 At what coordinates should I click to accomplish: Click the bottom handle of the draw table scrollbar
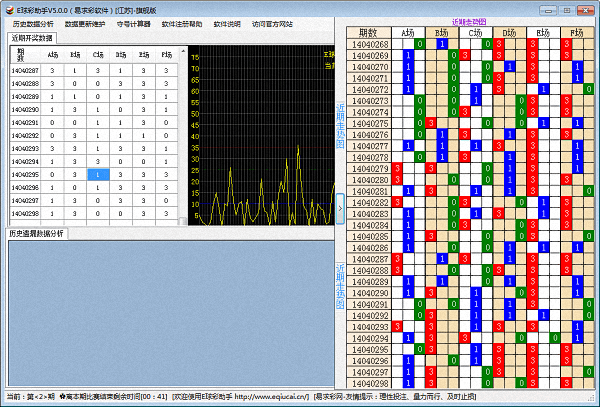[x=183, y=221]
